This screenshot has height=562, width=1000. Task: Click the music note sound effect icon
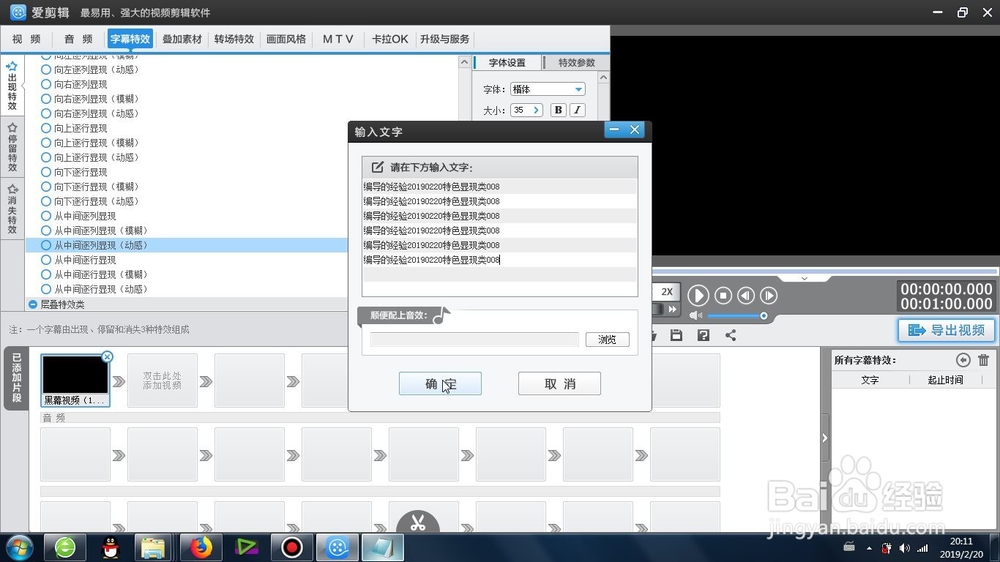(441, 315)
